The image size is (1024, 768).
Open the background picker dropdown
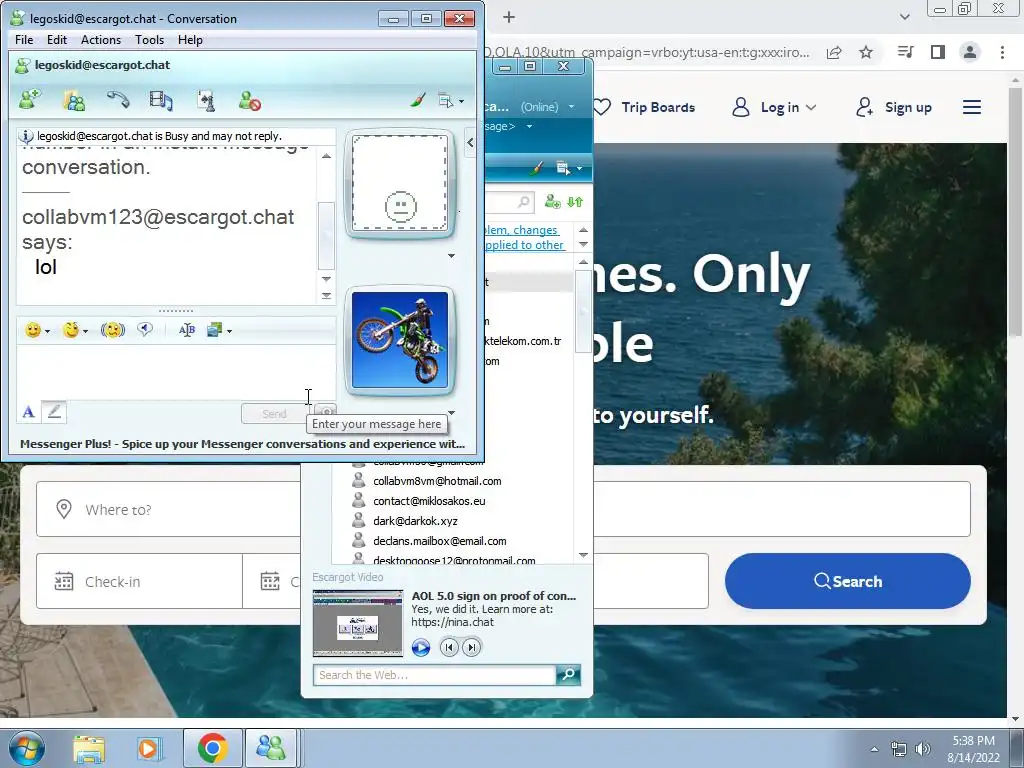click(219, 330)
